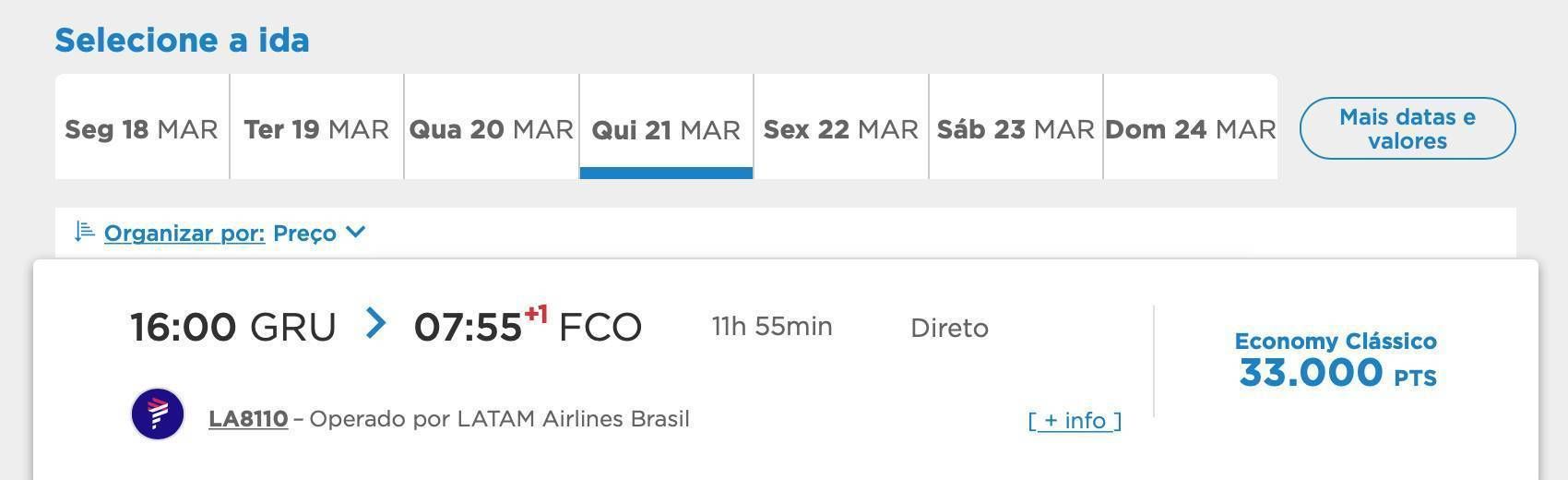Click the sort icon beside Organizar por
The image size is (1568, 480).
[84, 231]
